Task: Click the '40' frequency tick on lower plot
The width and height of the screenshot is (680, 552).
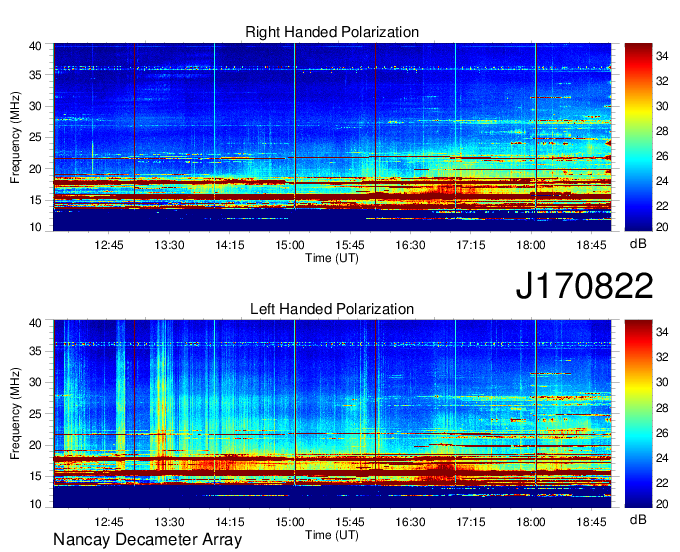Action: click(35, 323)
